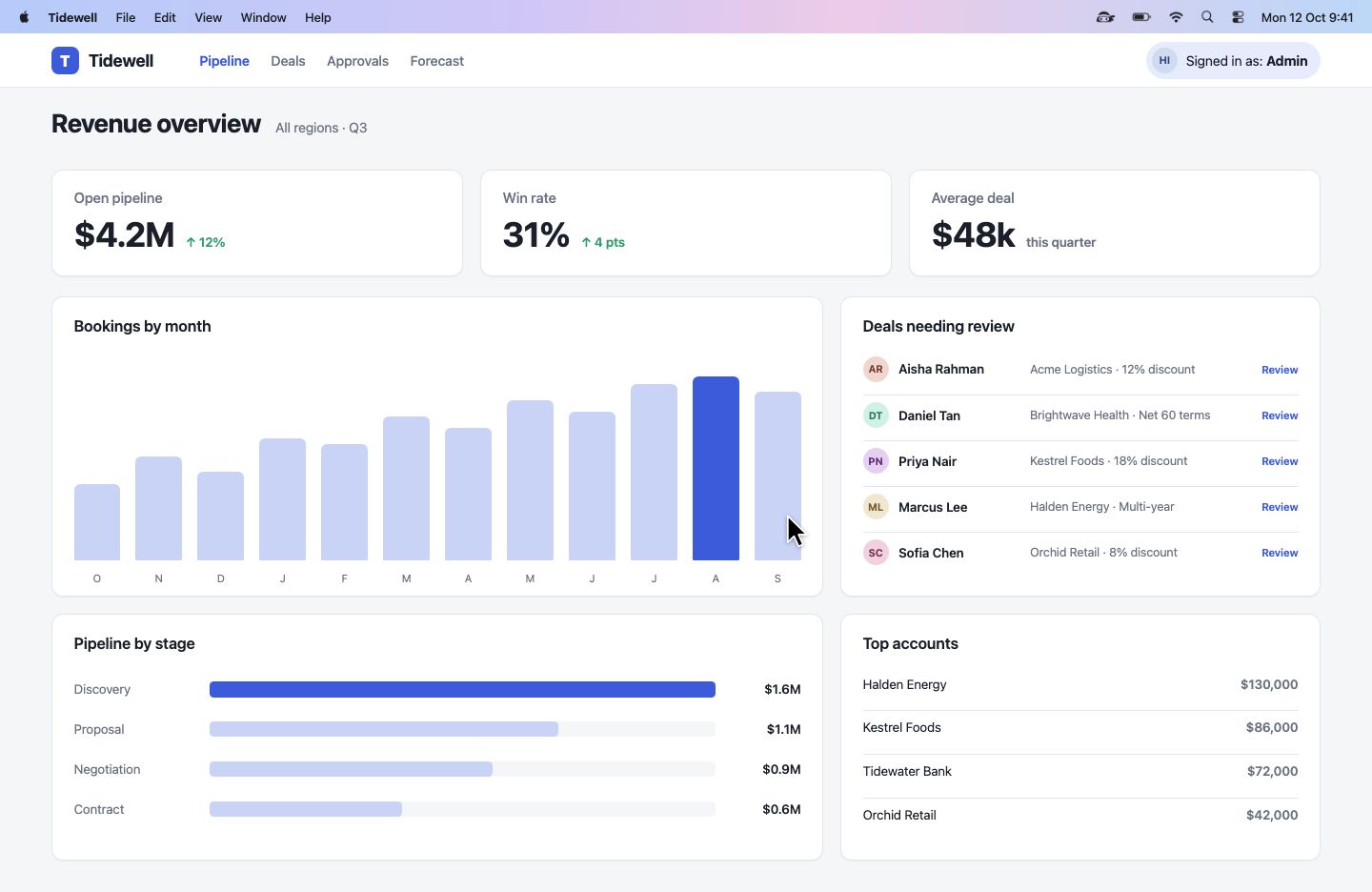The height and width of the screenshot is (892, 1372).
Task: Click the Discovery stage progress bar
Action: pos(462,689)
